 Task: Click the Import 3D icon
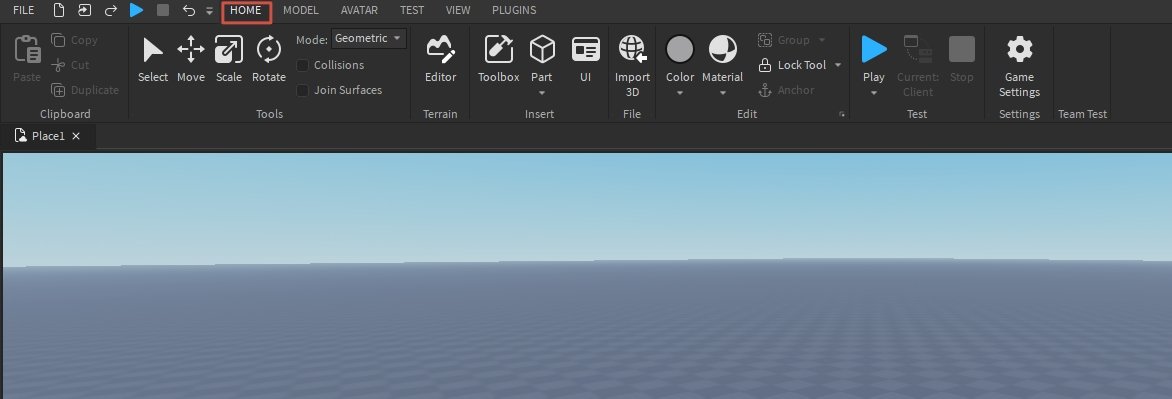[632, 49]
